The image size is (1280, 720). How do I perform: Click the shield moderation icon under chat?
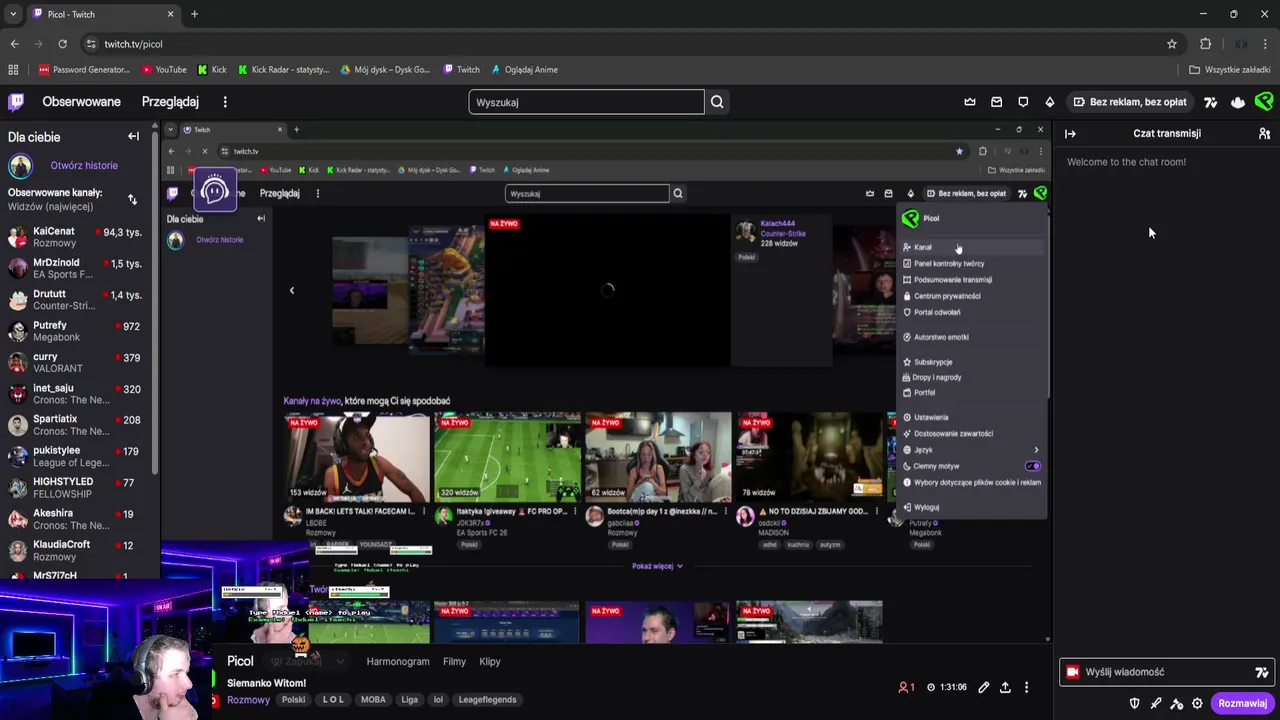[1134, 703]
